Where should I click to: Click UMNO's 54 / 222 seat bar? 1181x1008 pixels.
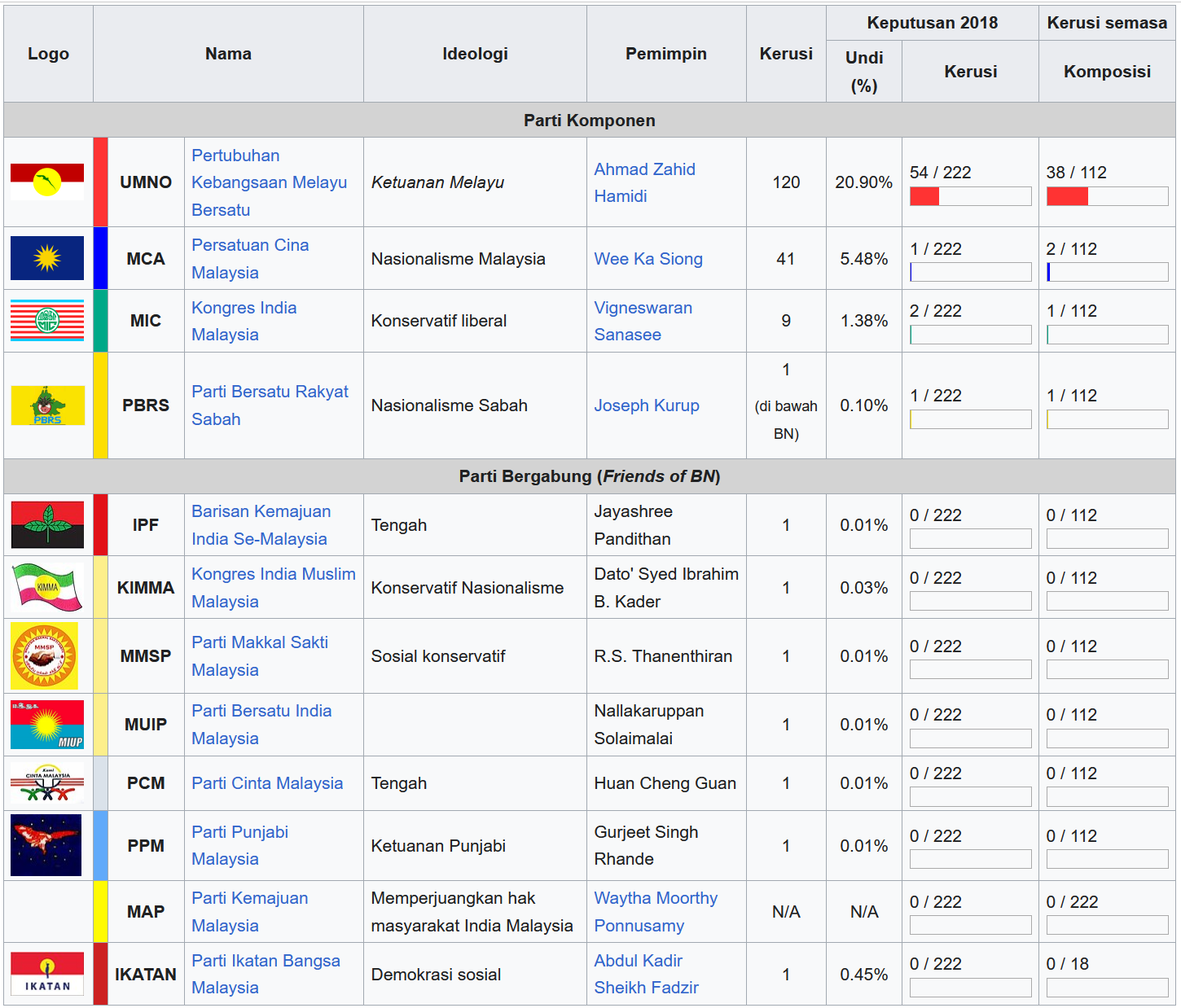(970, 196)
